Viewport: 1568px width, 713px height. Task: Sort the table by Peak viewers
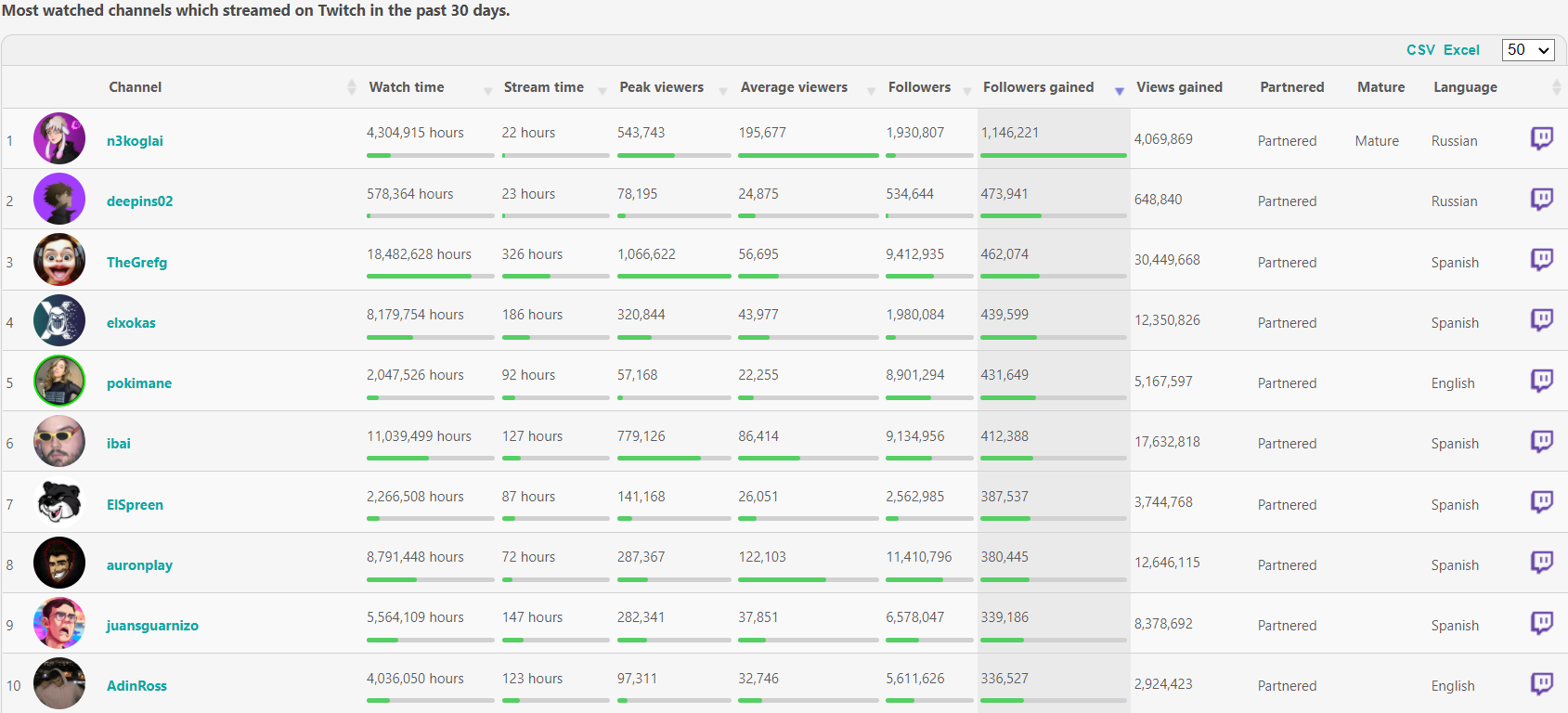[662, 87]
